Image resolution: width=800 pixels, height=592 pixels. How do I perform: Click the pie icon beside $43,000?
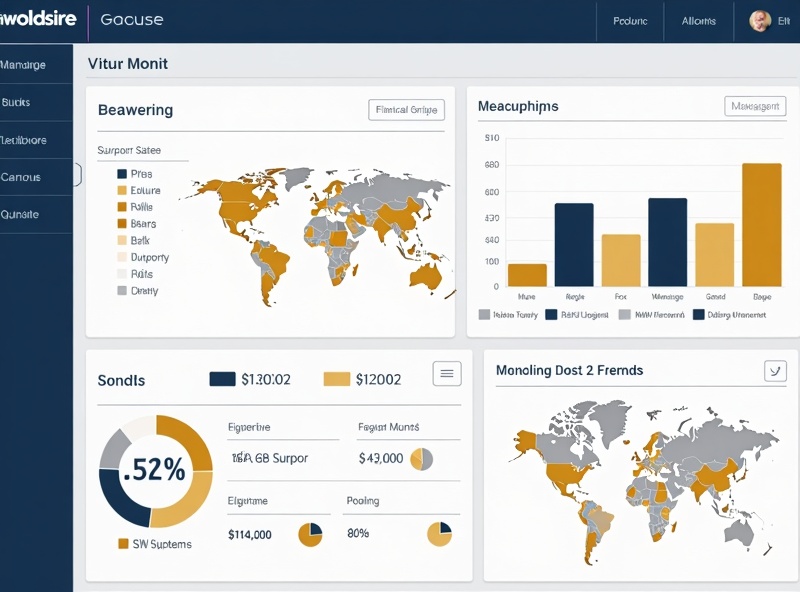[421, 459]
